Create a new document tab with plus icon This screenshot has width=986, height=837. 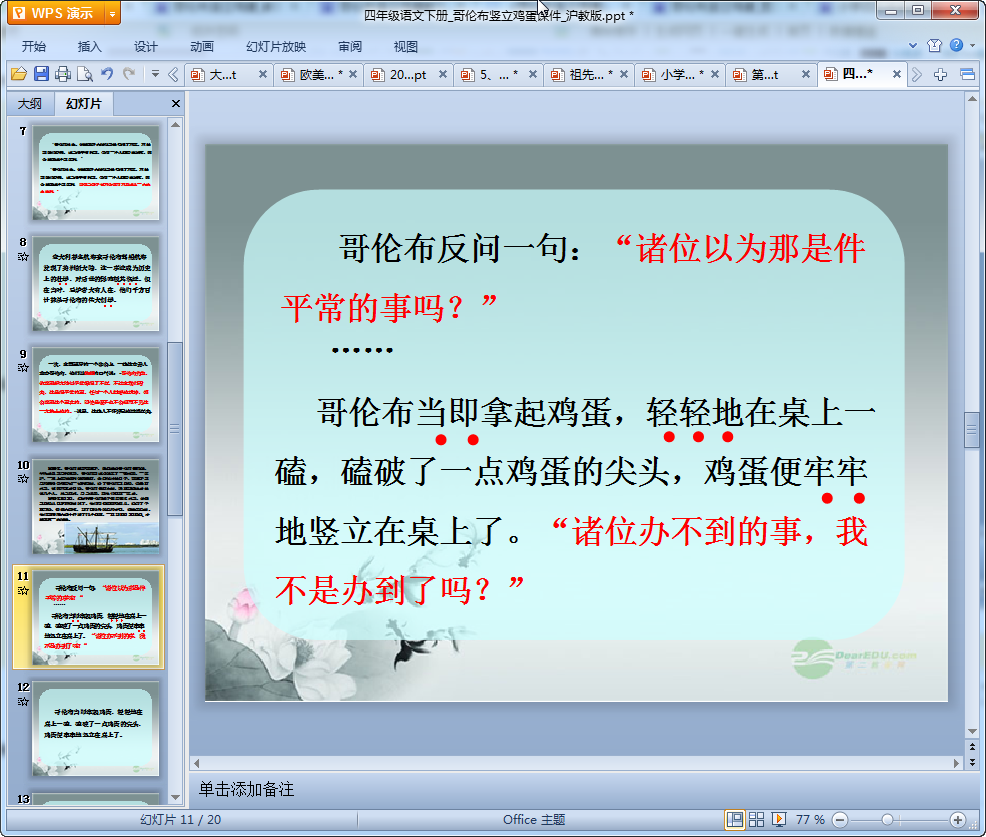[940, 75]
